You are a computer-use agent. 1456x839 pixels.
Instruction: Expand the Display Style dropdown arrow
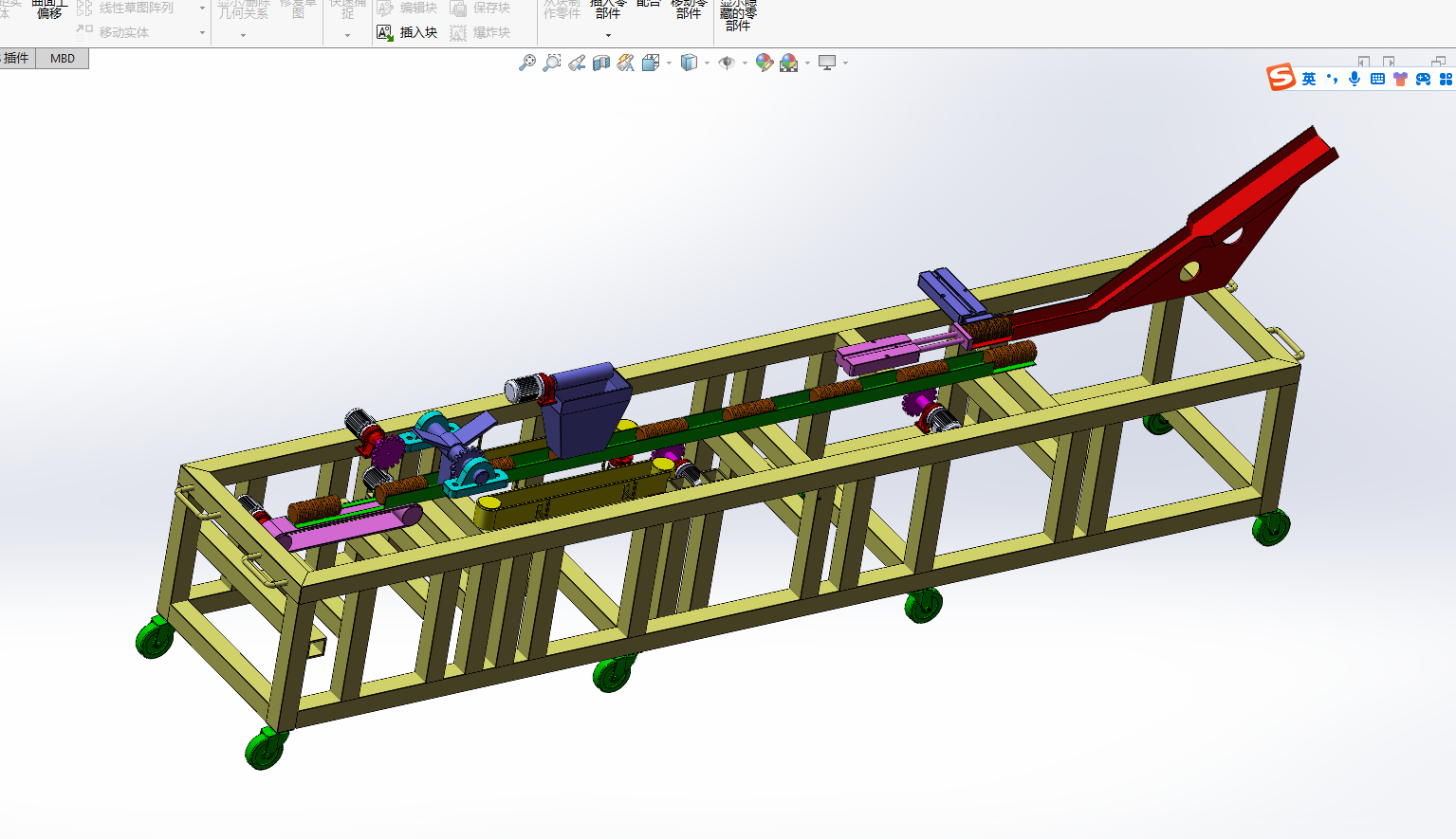tap(707, 64)
